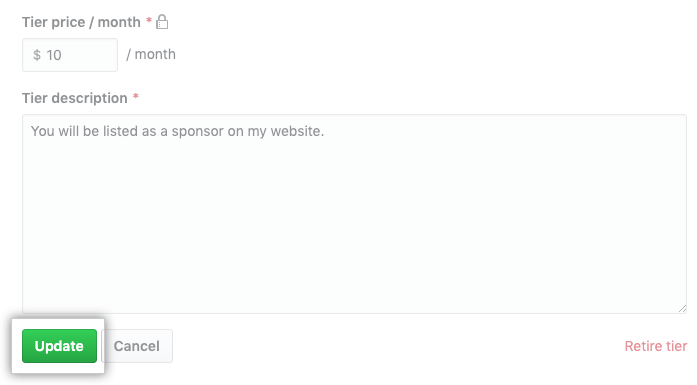Click empty space inside description box

(x=354, y=231)
